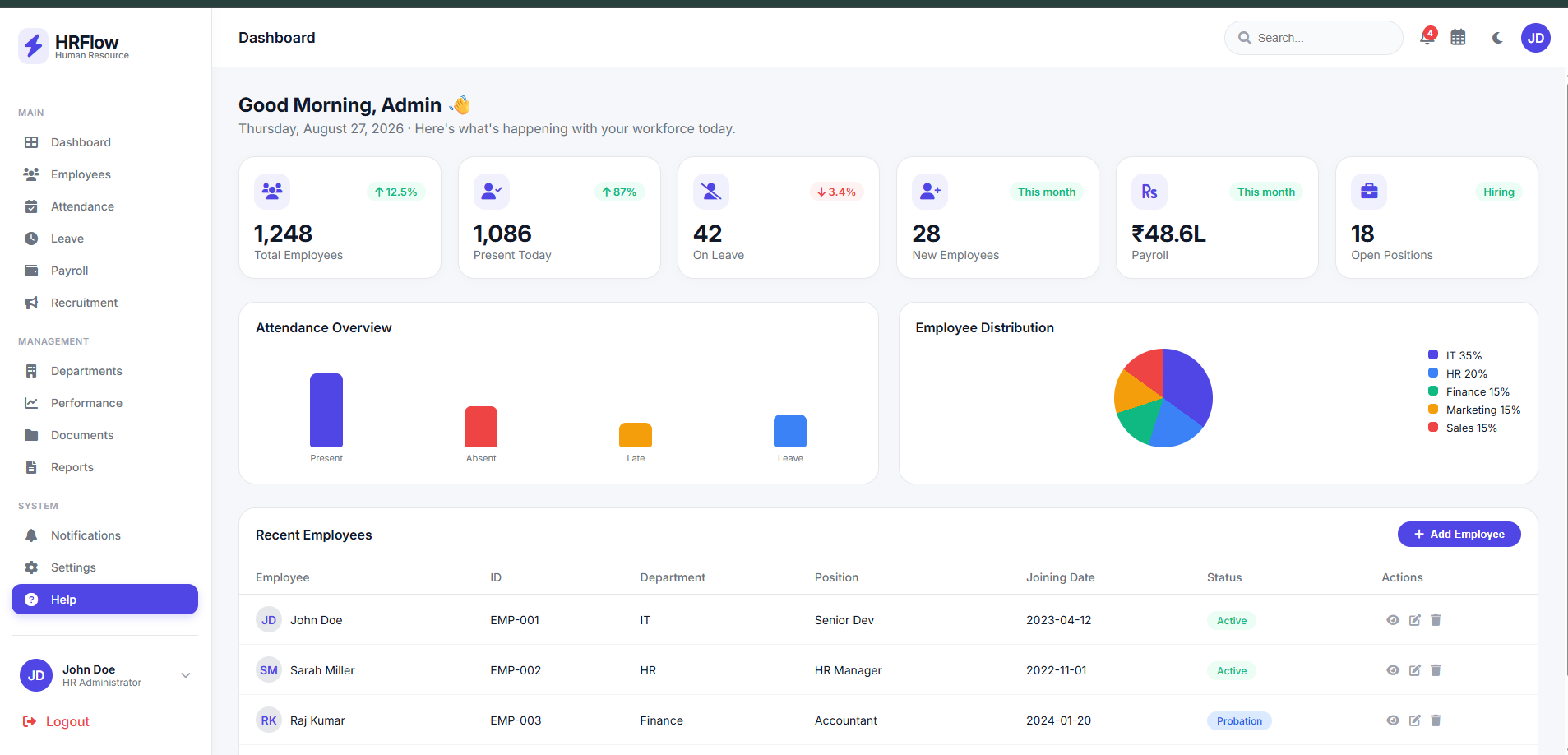
Task: Focus the Search input field
Action: [x=1314, y=38]
